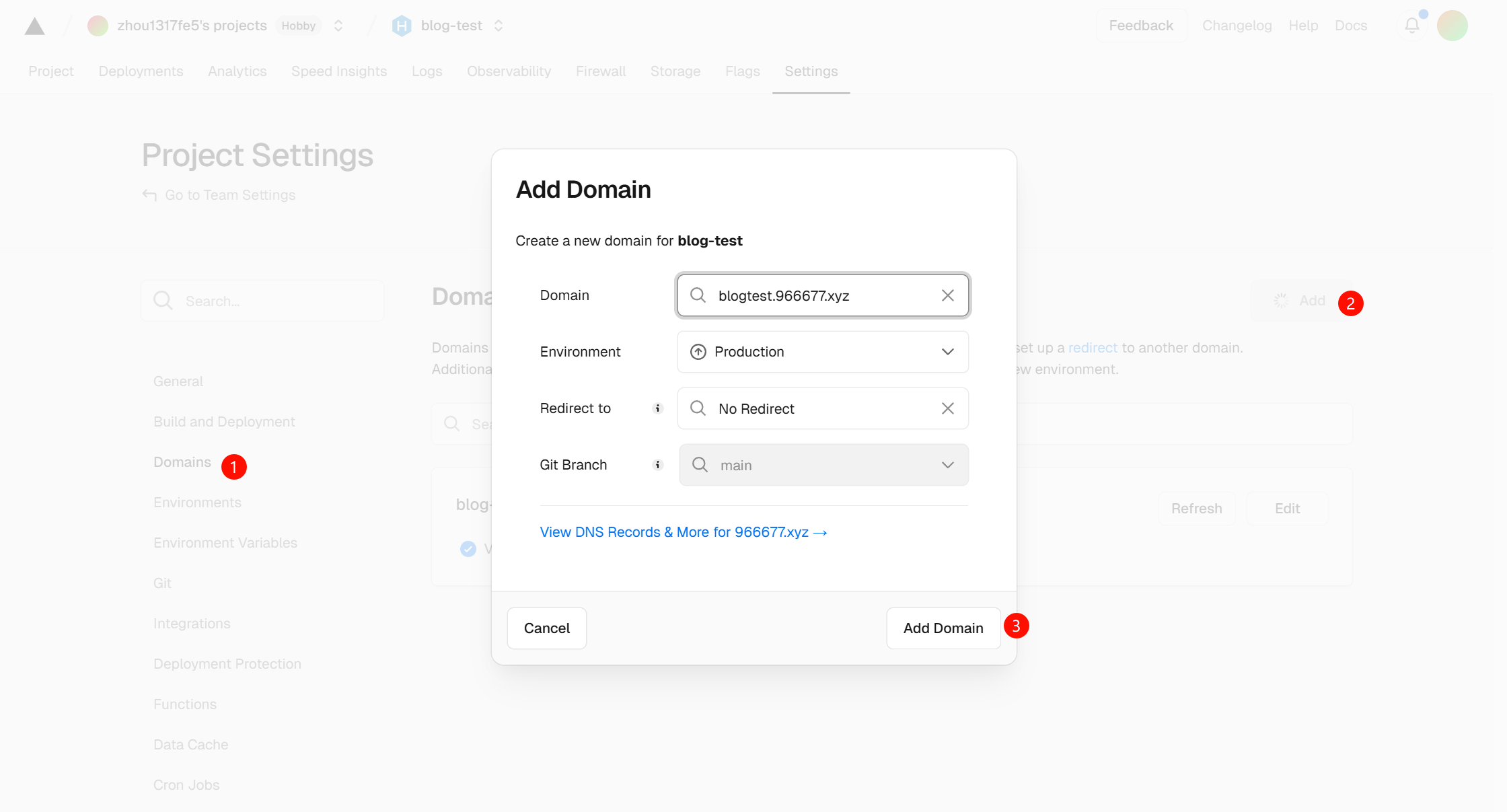
Task: Open the notifications bell
Action: click(x=1412, y=26)
